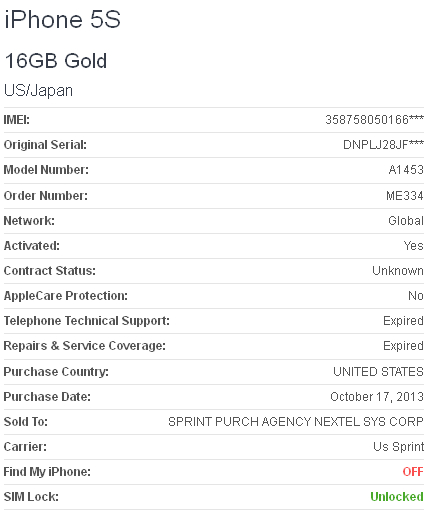Click the AppleCare Protection value No
The height and width of the screenshot is (511, 429).
[x=416, y=296]
